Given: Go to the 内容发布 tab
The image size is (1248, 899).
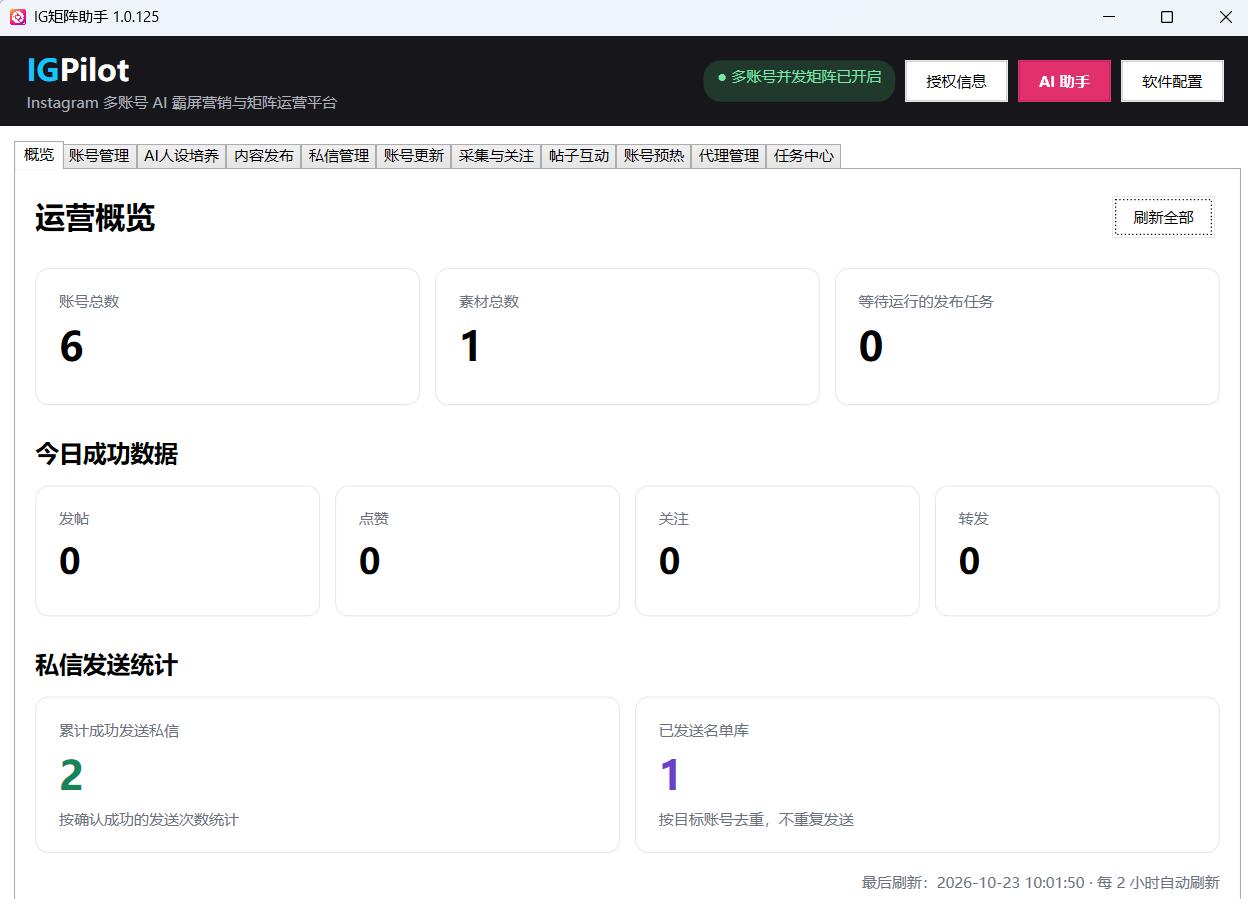Looking at the screenshot, I should pyautogui.click(x=264, y=156).
